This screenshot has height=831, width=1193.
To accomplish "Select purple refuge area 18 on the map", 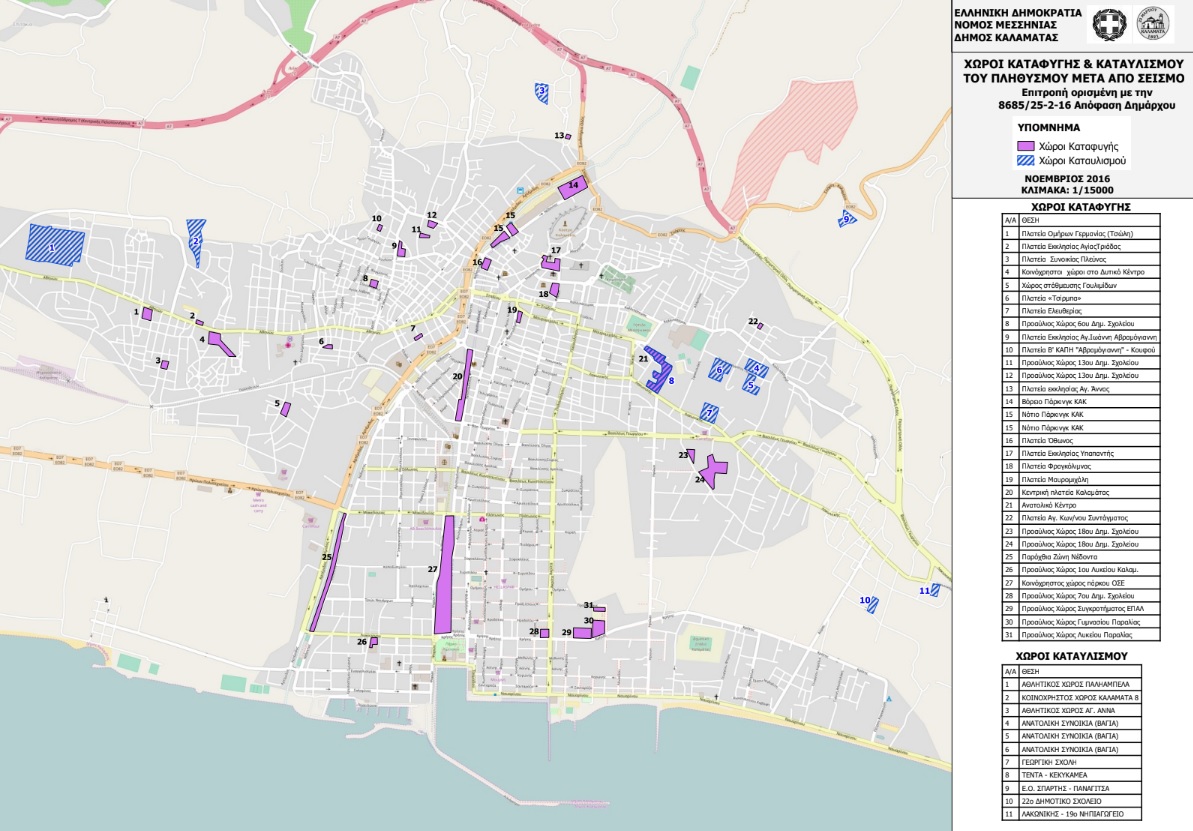I will [555, 290].
